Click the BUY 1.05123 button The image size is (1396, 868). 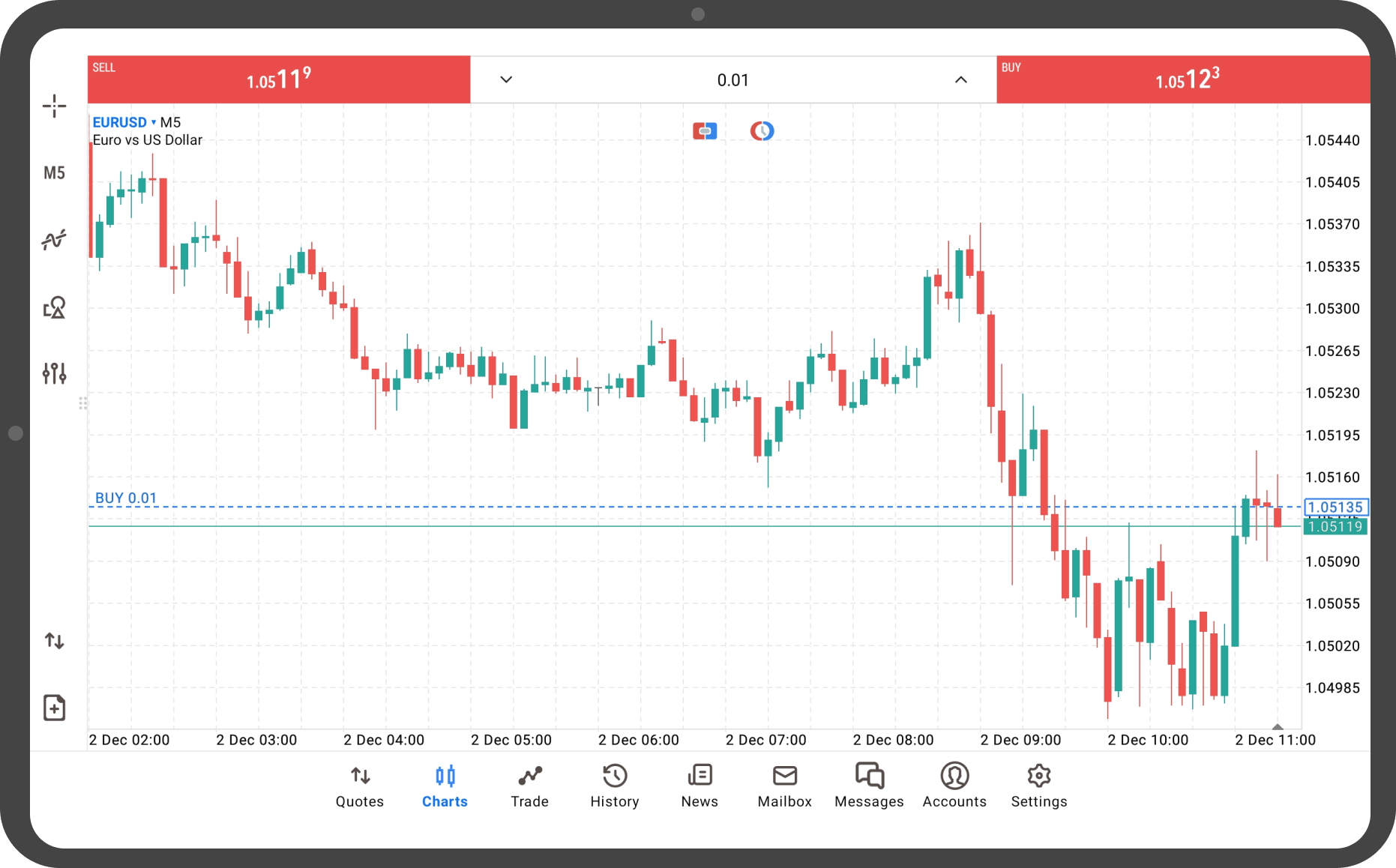[1183, 79]
